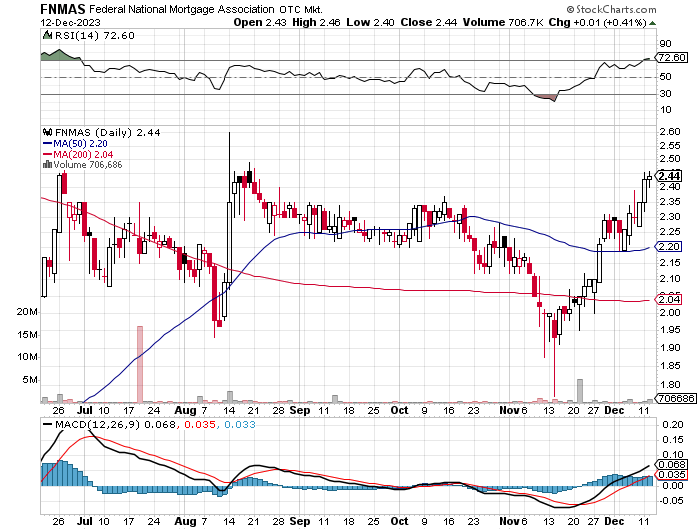Viewport: 700px width, 530px height.
Task: Click the 20M volume axis label
Action: 27,312
